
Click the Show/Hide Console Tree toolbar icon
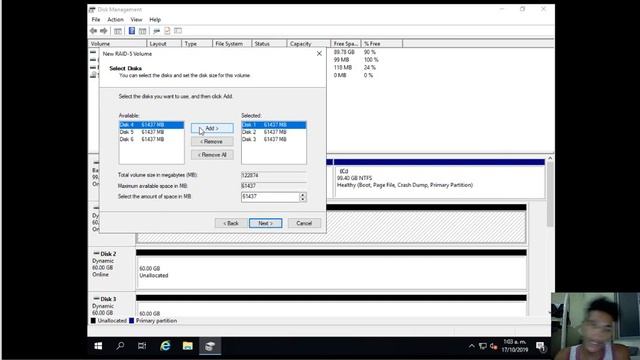click(118, 31)
